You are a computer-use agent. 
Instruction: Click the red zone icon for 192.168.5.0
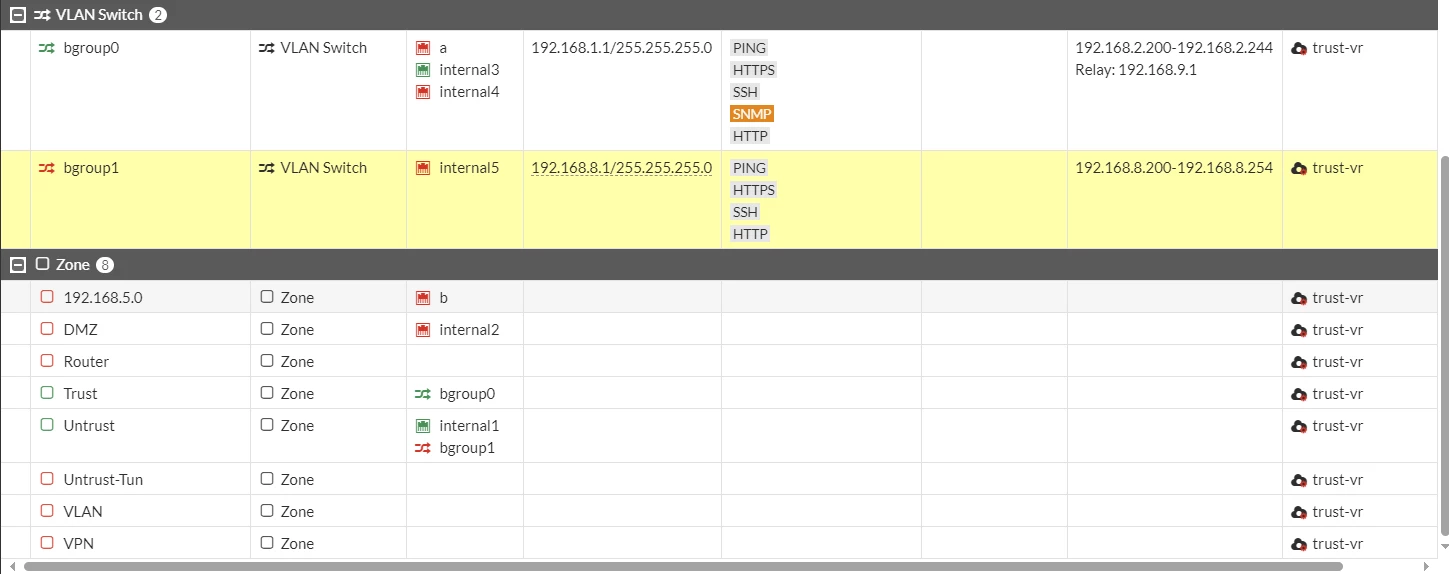tap(46, 297)
